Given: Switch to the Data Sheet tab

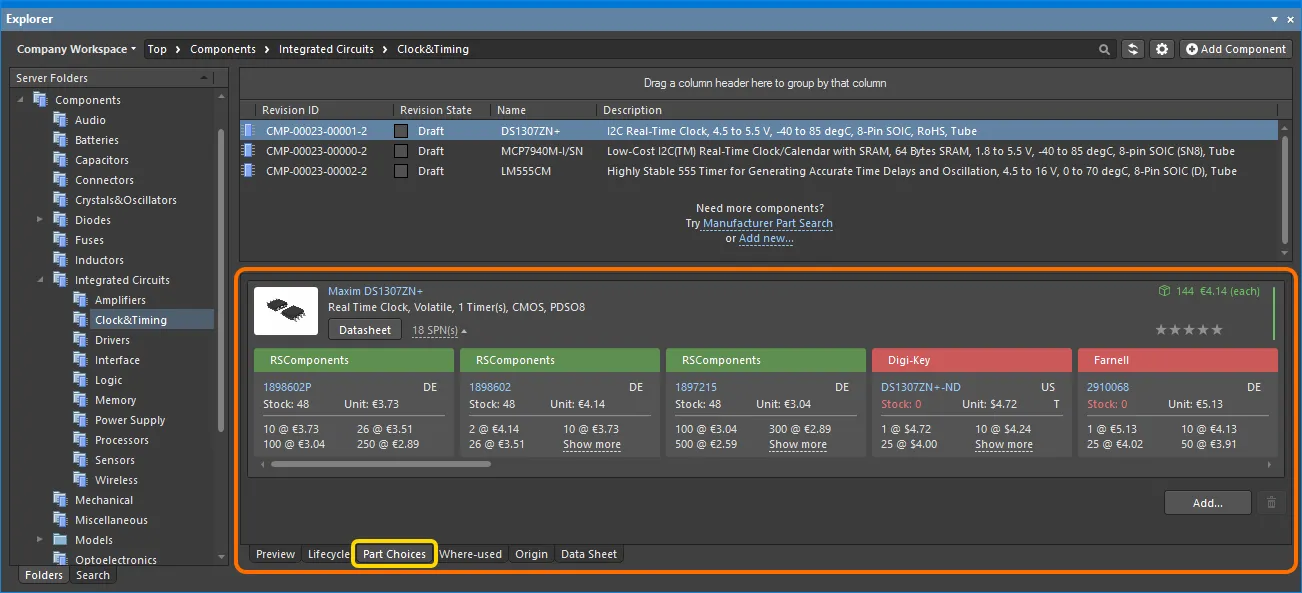Looking at the screenshot, I should [x=589, y=554].
